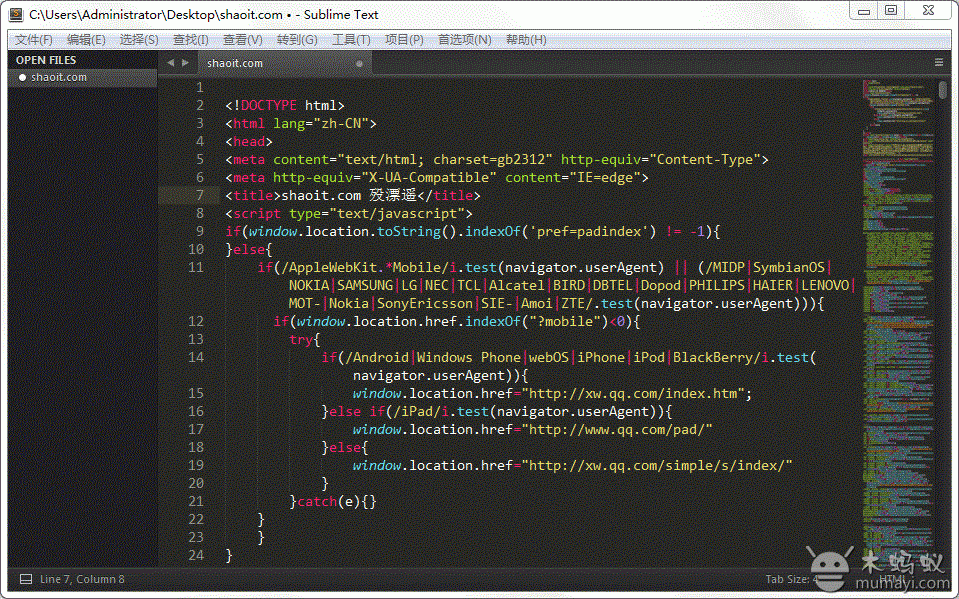Select shaoit.com under OPEN FILES
This screenshot has height=599, width=959.
(x=59, y=77)
